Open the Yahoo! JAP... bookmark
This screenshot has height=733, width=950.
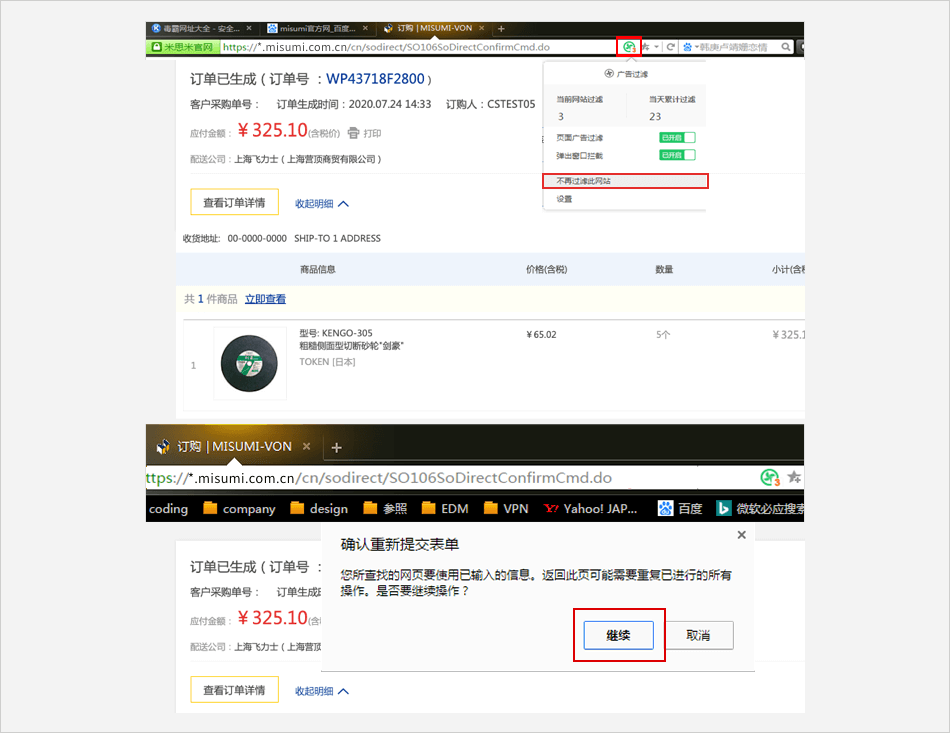click(x=590, y=508)
